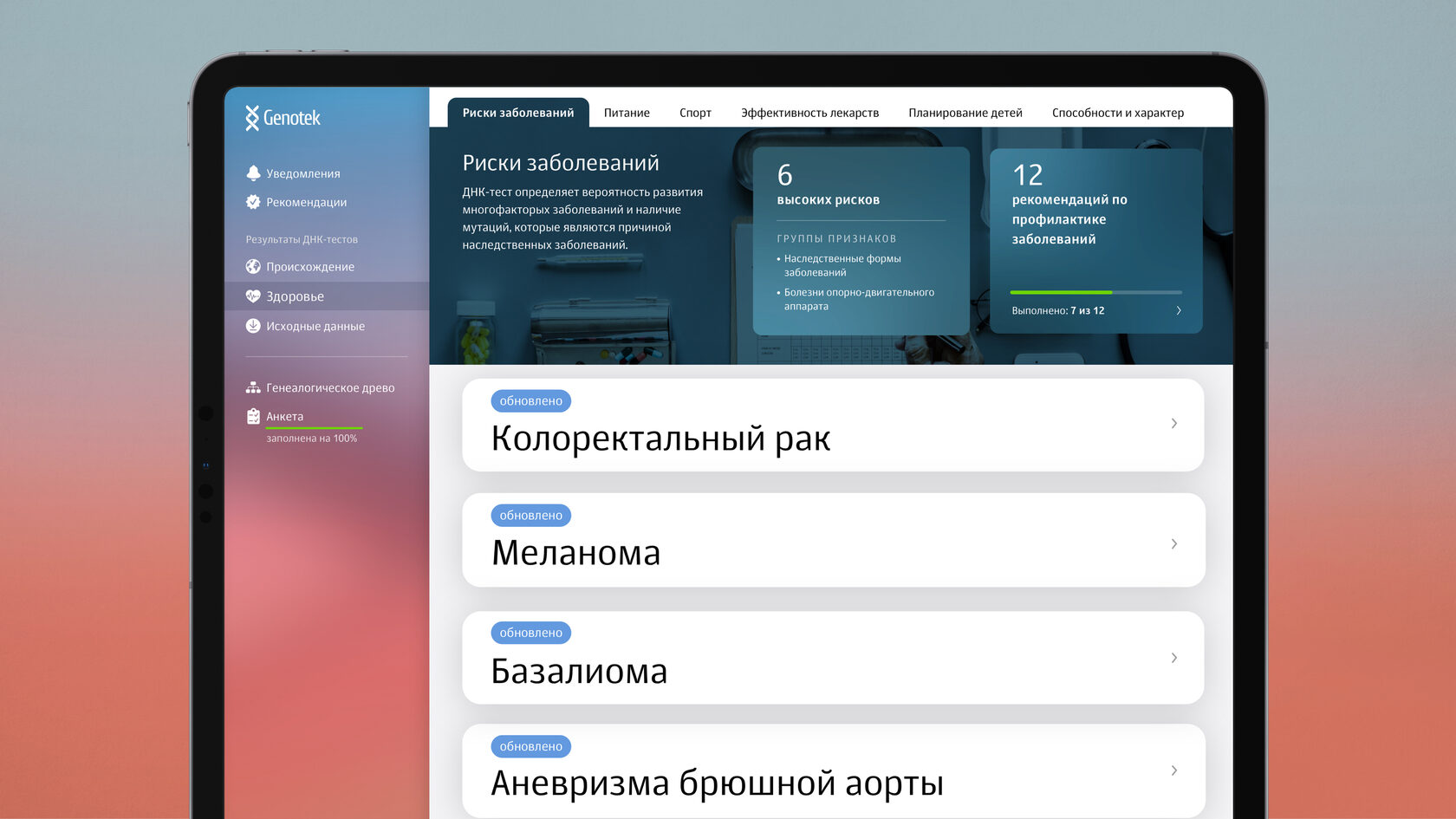1456x819 pixels.
Task: Click the Исходные данные download icon
Action: (253, 326)
